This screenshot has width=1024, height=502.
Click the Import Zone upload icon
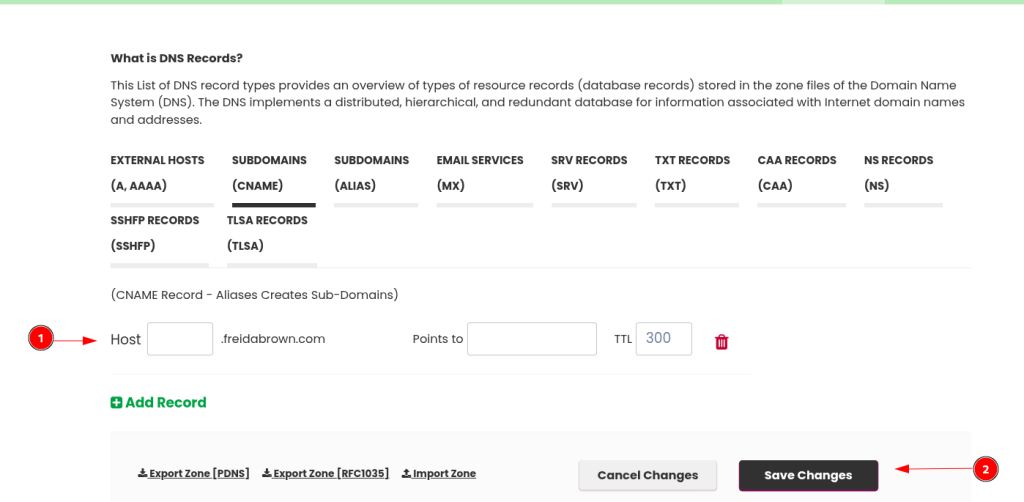pyautogui.click(x=406, y=473)
